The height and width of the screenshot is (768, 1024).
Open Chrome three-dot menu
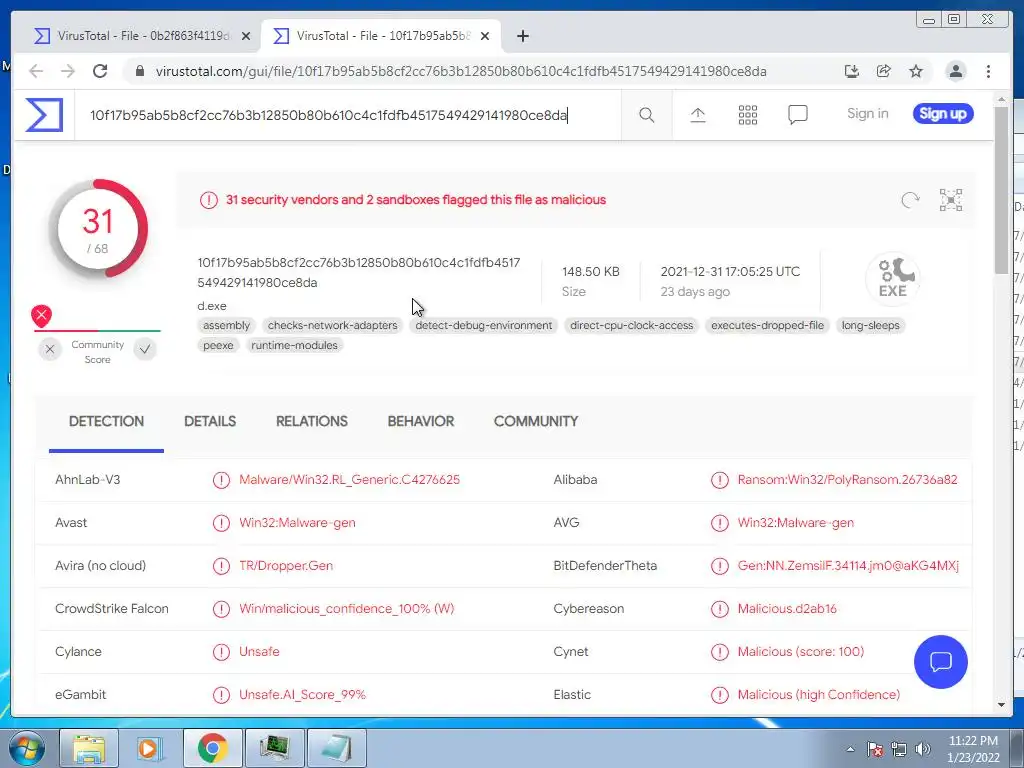[x=988, y=71]
